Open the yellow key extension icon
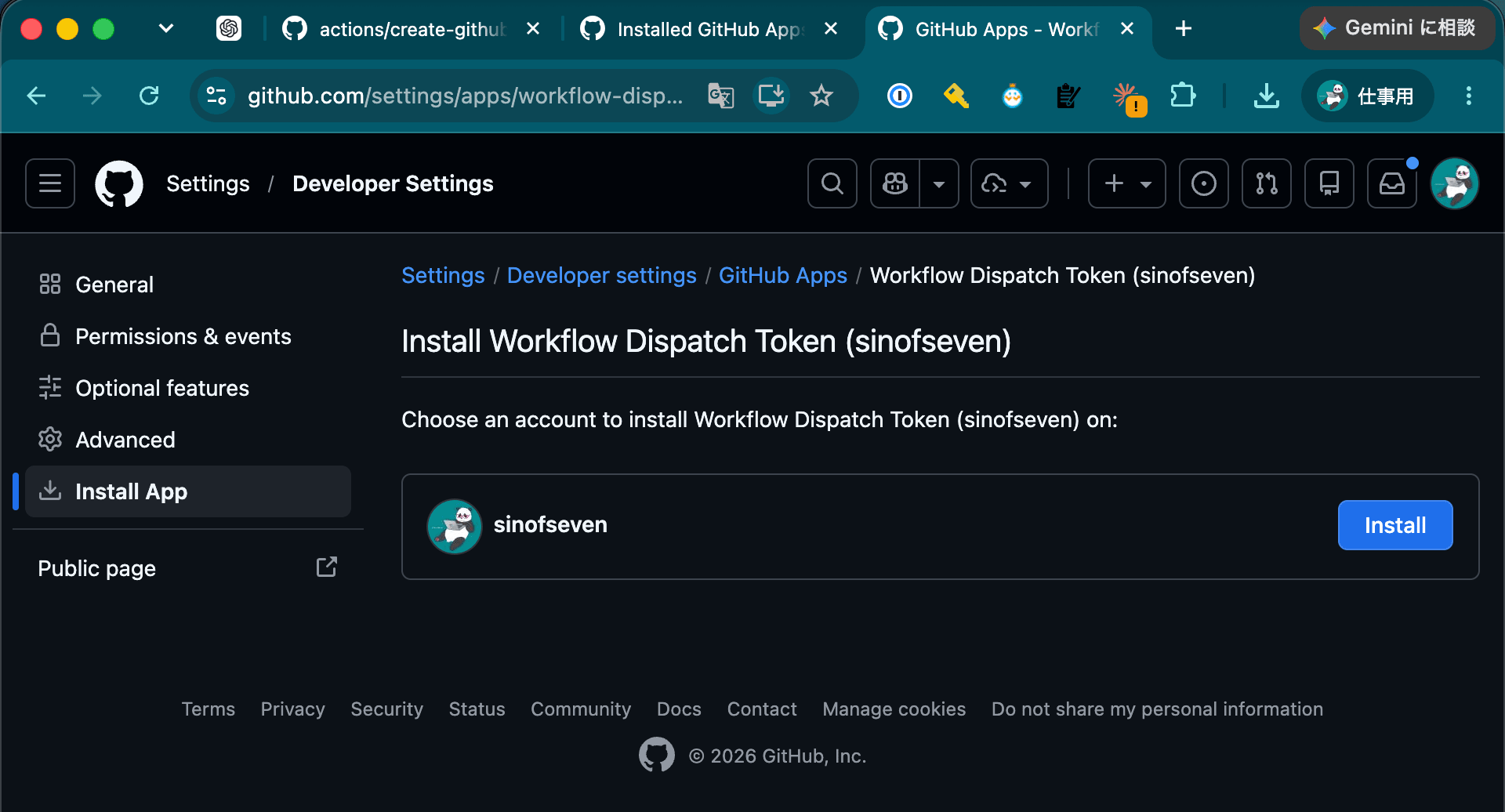 point(956,96)
